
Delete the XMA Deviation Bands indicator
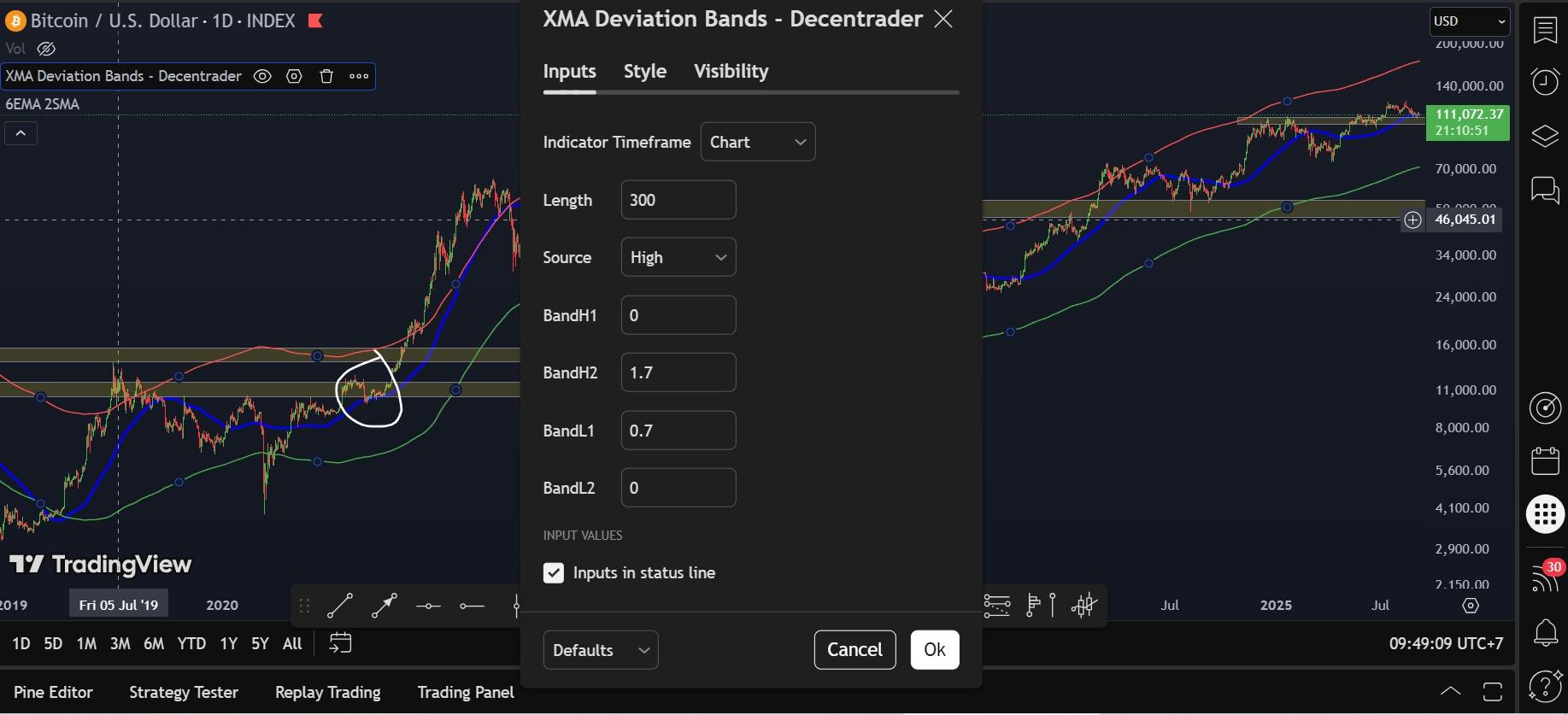(x=326, y=76)
